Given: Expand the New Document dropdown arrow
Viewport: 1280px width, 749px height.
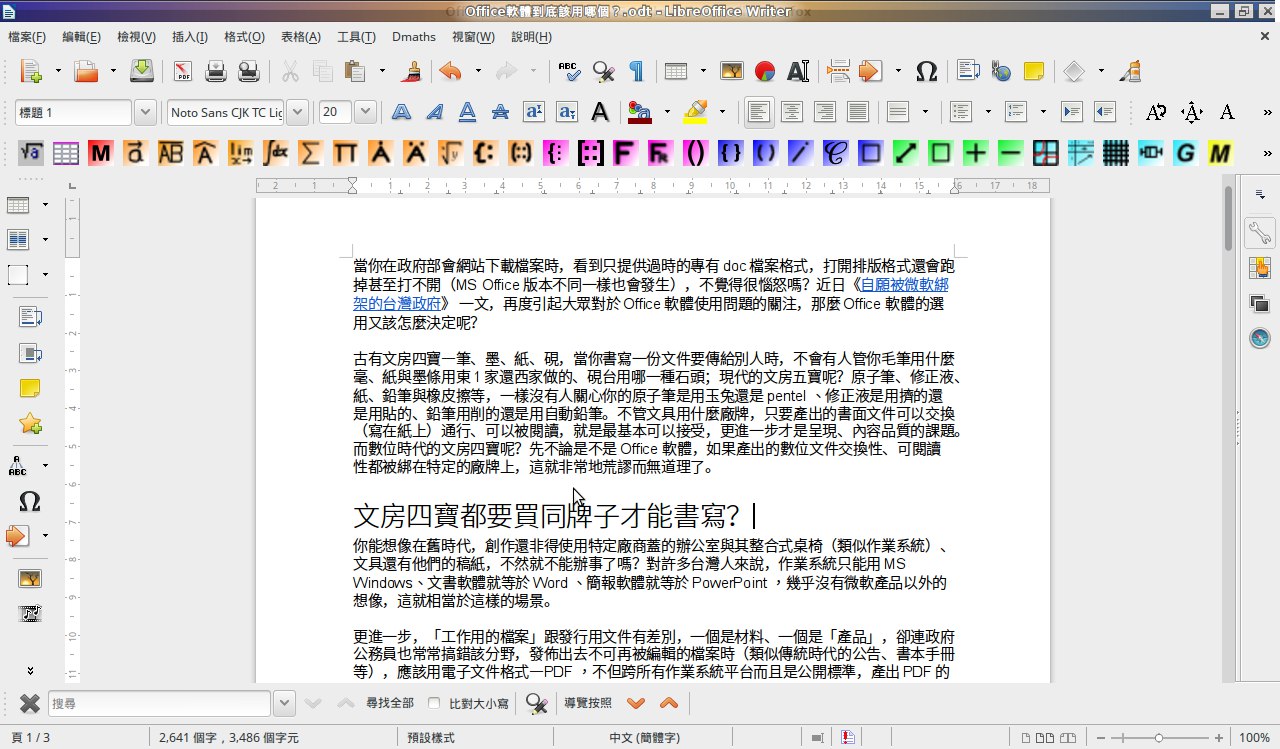Looking at the screenshot, I should (58, 71).
